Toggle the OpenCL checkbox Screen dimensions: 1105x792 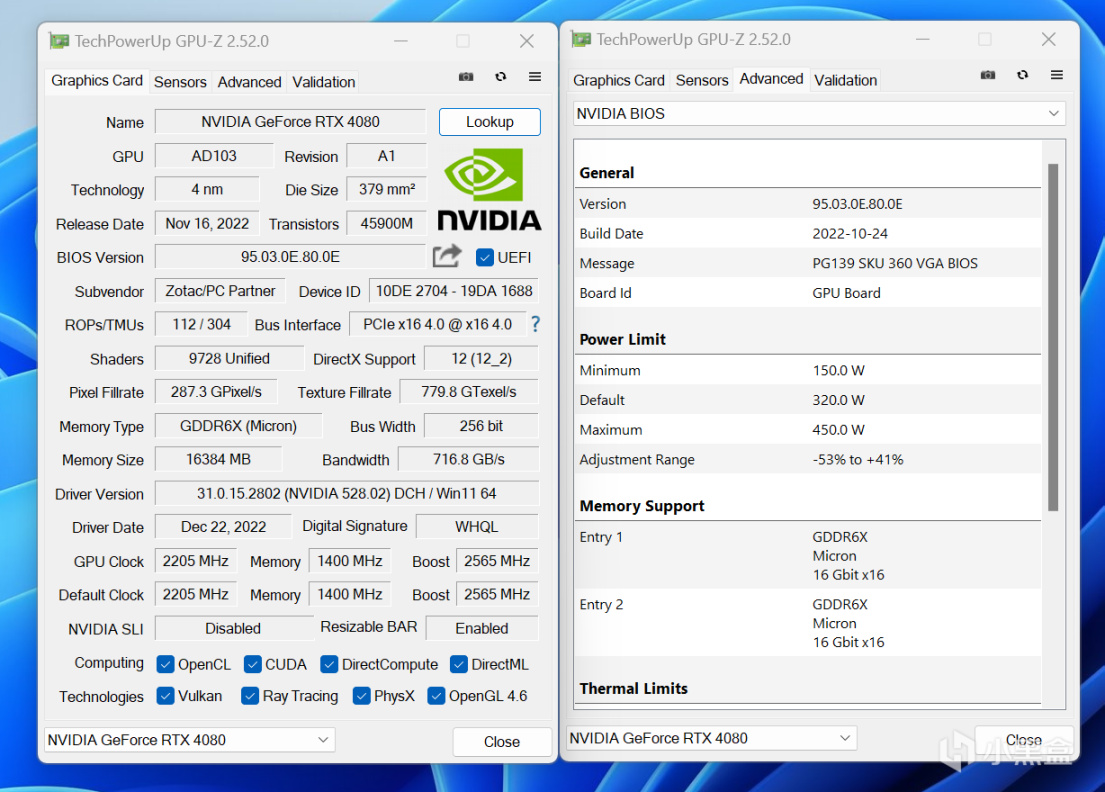(166, 664)
